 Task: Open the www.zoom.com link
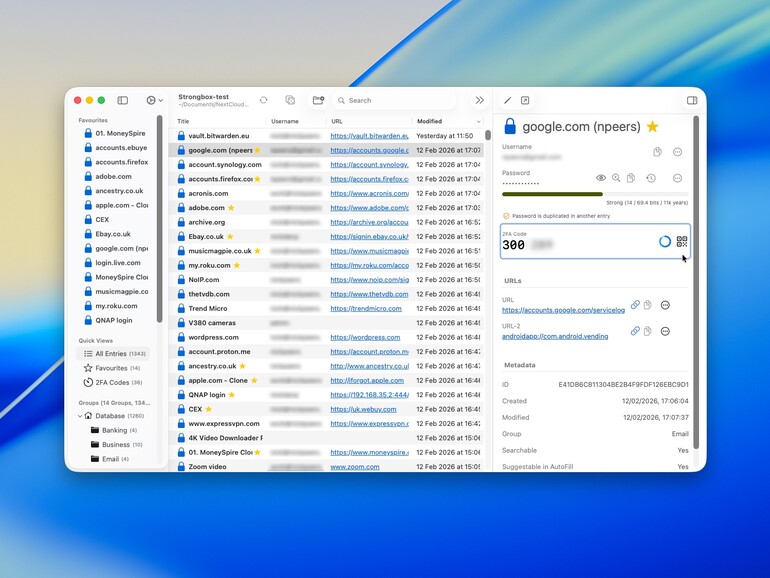[355, 467]
